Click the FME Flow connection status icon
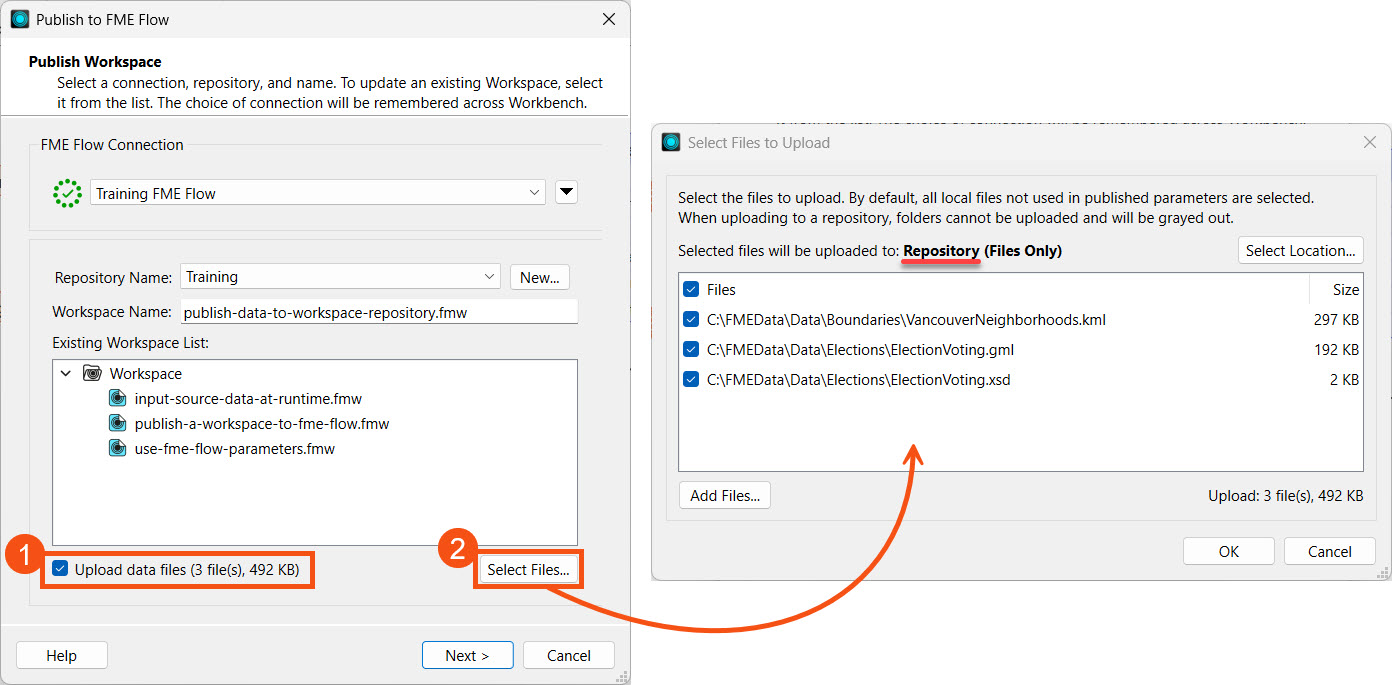1392x685 pixels. pyautogui.click(x=67, y=193)
